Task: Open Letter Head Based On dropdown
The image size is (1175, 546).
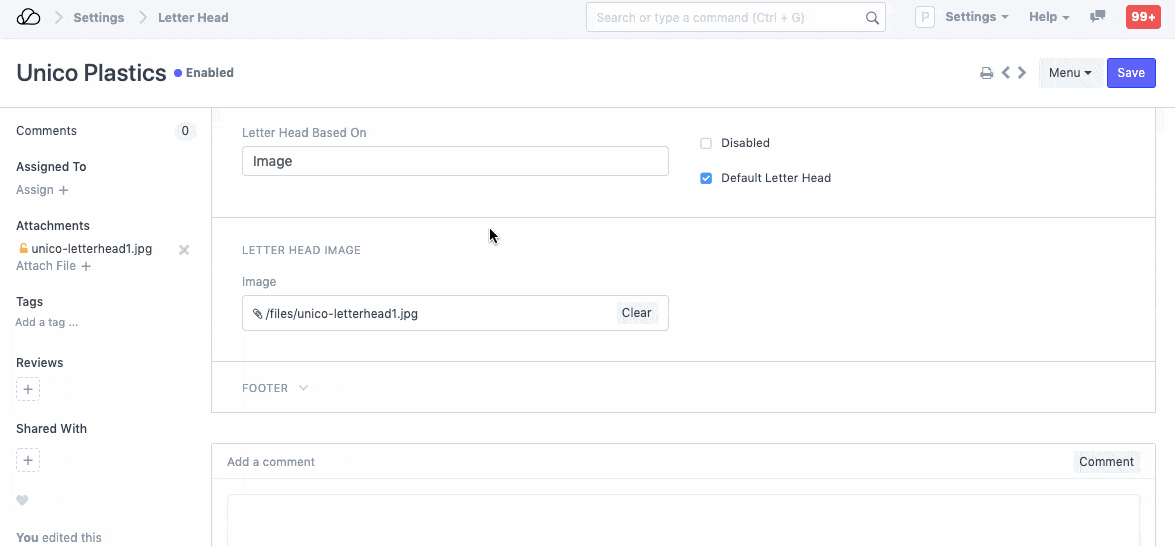Action: click(x=455, y=161)
